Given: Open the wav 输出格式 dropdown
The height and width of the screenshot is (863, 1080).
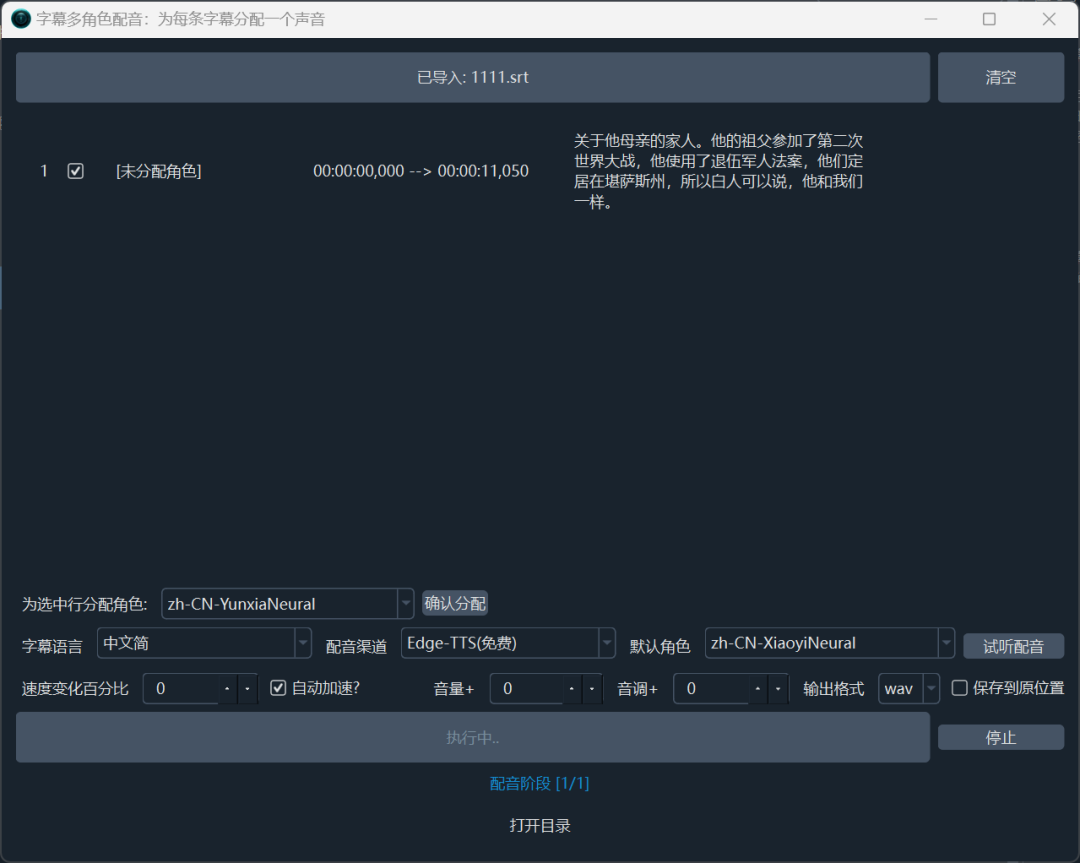Looking at the screenshot, I should 931,689.
